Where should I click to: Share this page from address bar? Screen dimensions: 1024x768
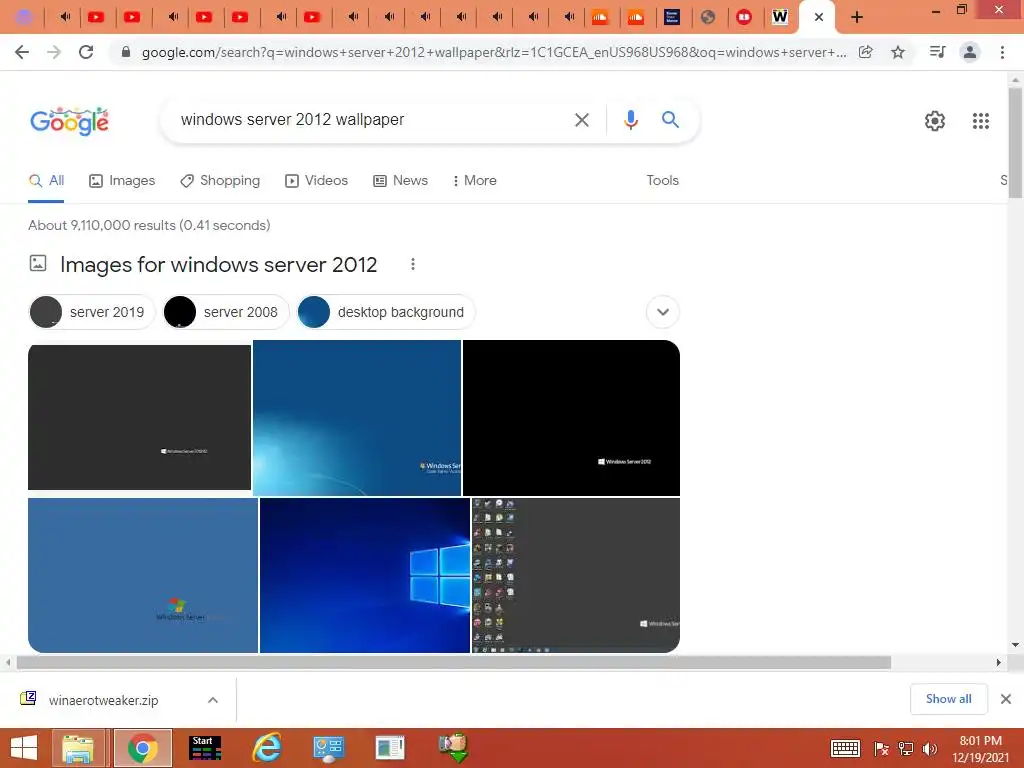(x=865, y=52)
